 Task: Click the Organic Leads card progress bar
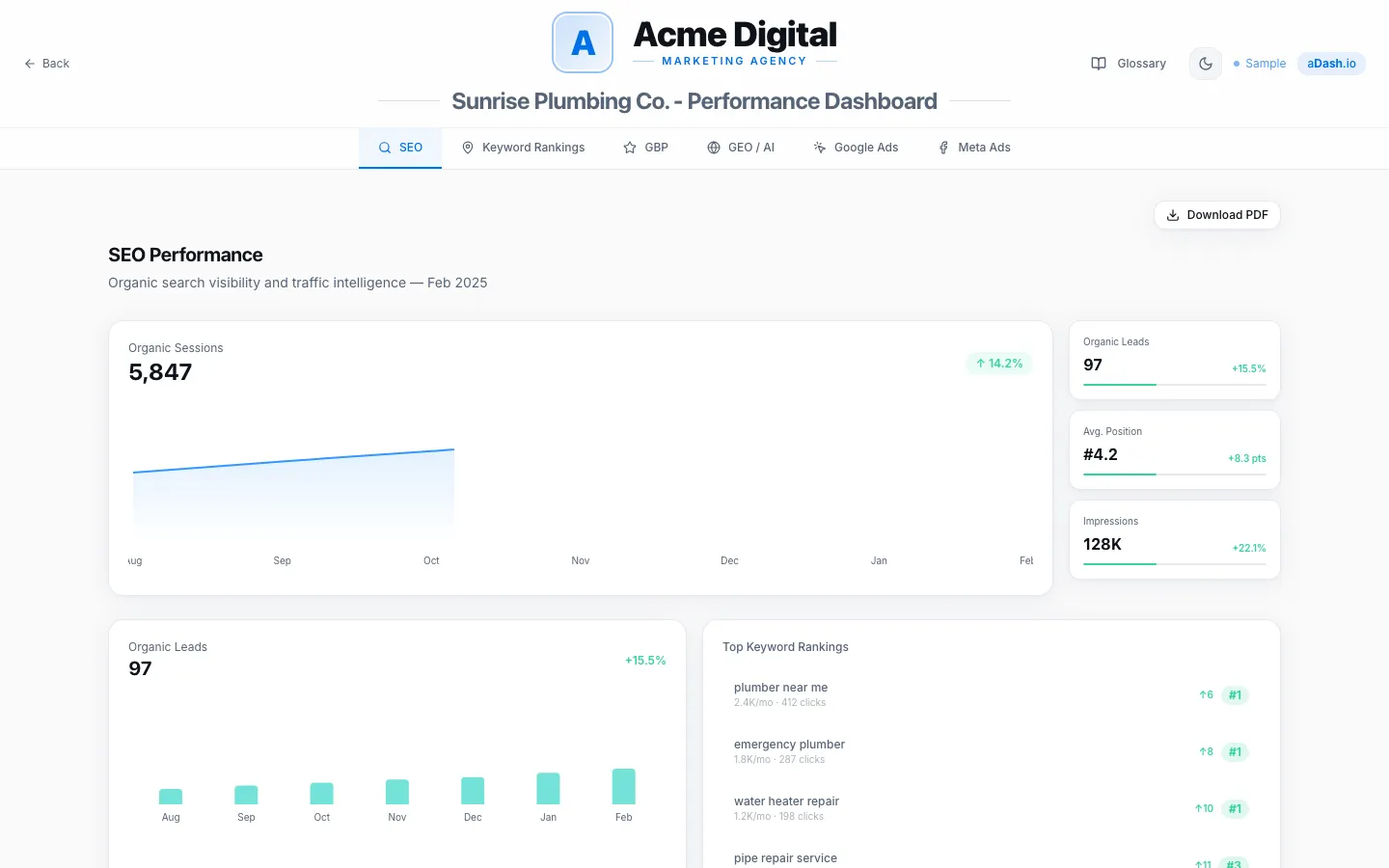(1175, 385)
